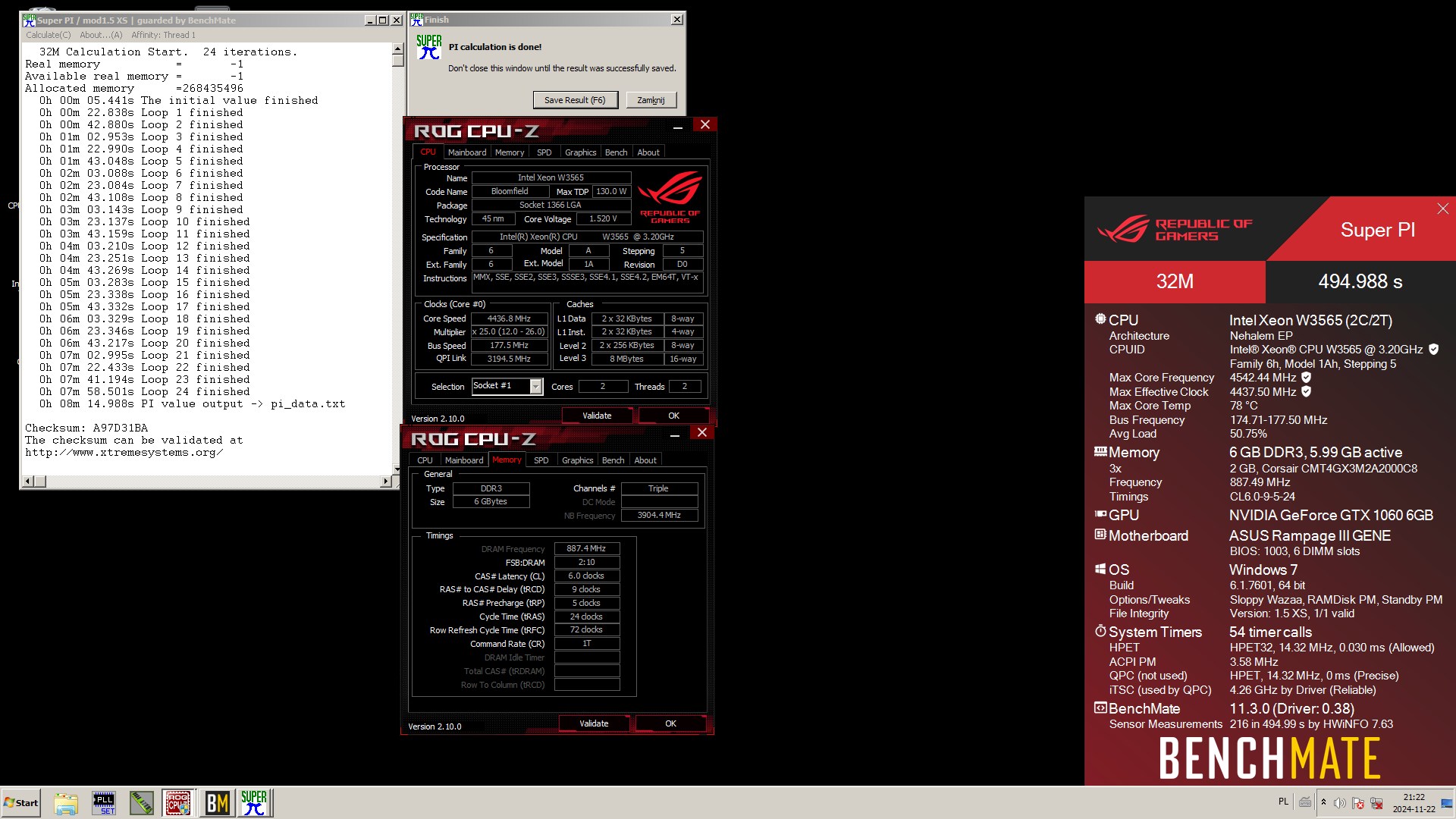Screen dimensions: 1456x819
Task: Open the PL language indicator
Action: pos(1283,802)
